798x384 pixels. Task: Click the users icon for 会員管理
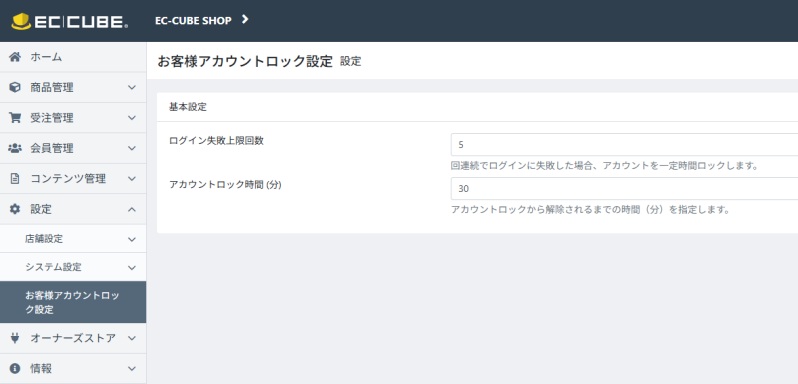pos(15,149)
